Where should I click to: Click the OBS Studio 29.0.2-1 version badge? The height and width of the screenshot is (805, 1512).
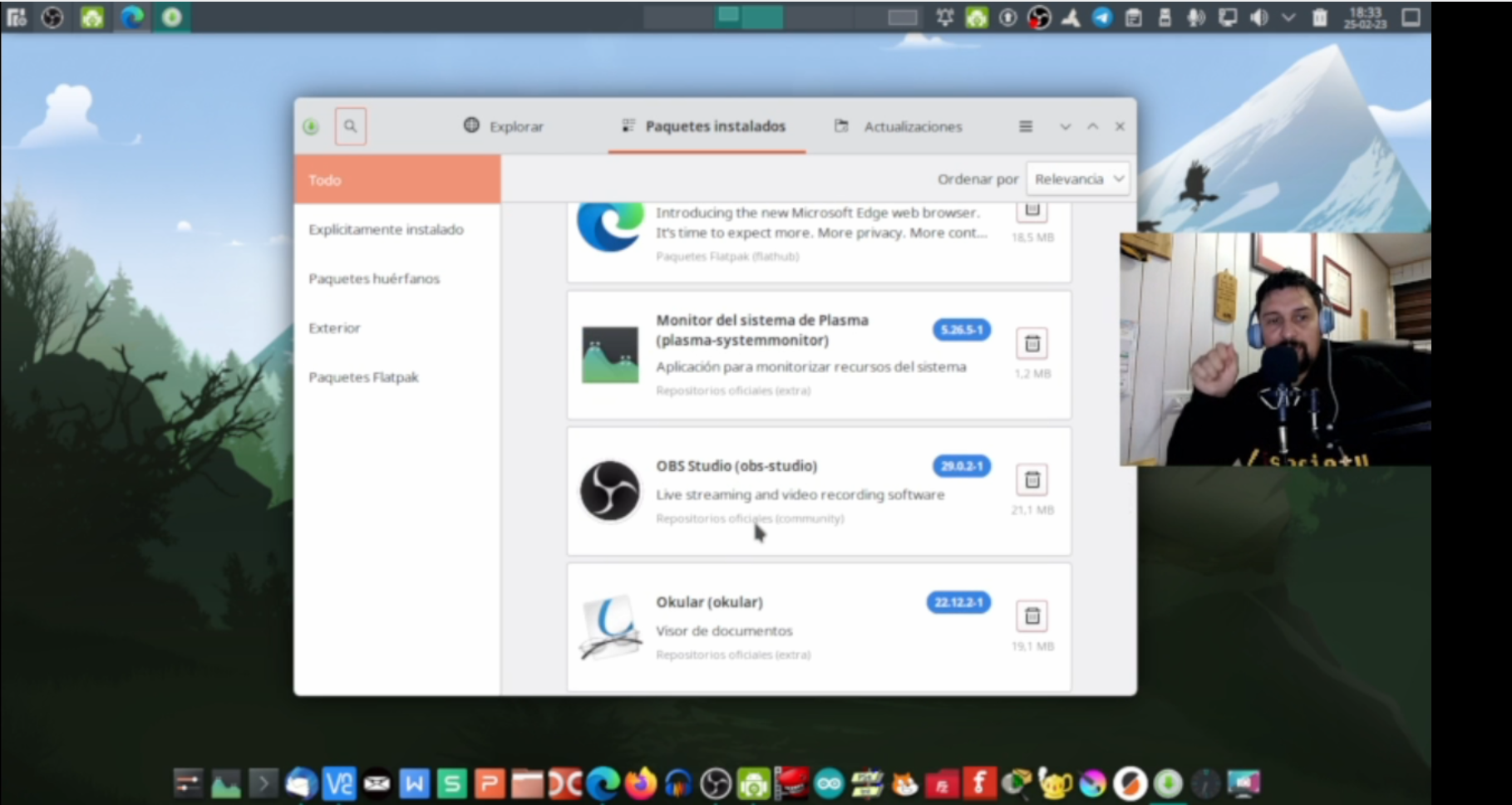961,466
